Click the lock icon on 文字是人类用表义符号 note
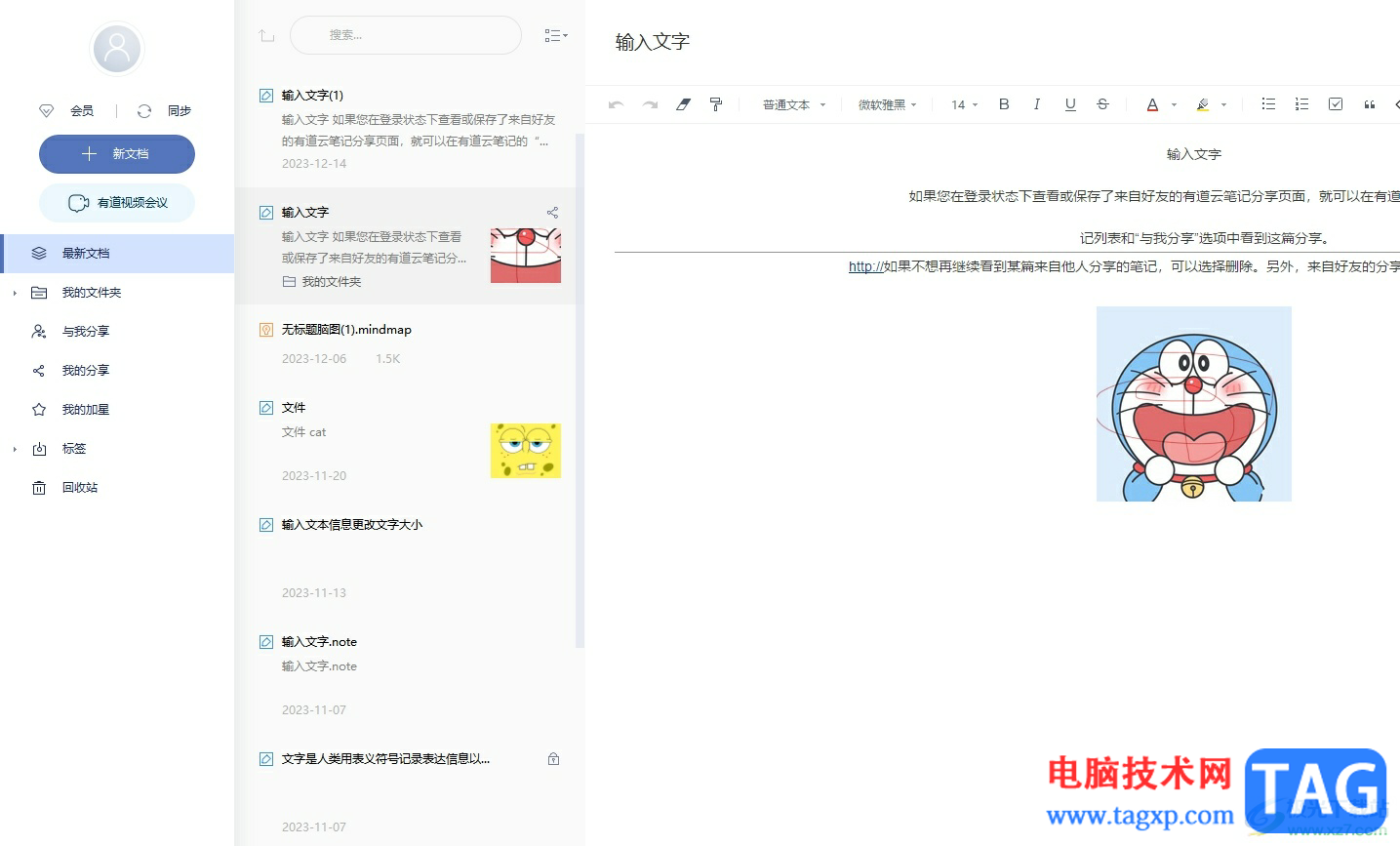The width and height of the screenshot is (1400, 846). tap(553, 759)
